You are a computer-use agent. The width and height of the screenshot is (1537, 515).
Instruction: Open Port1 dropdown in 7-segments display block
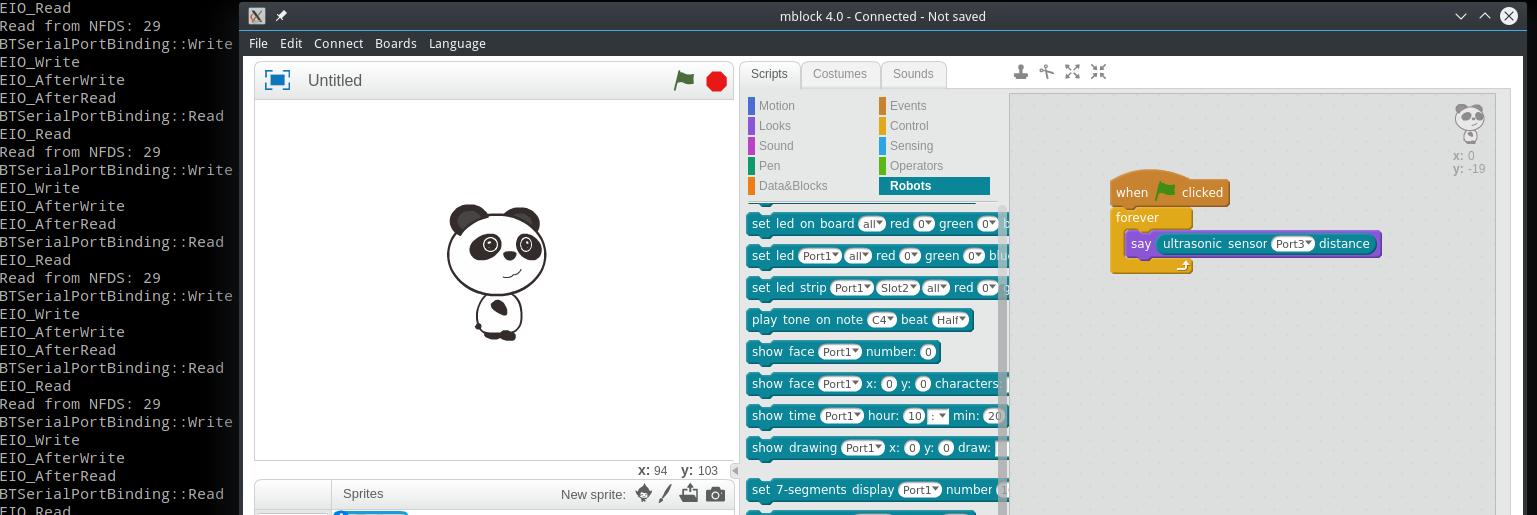click(x=920, y=490)
